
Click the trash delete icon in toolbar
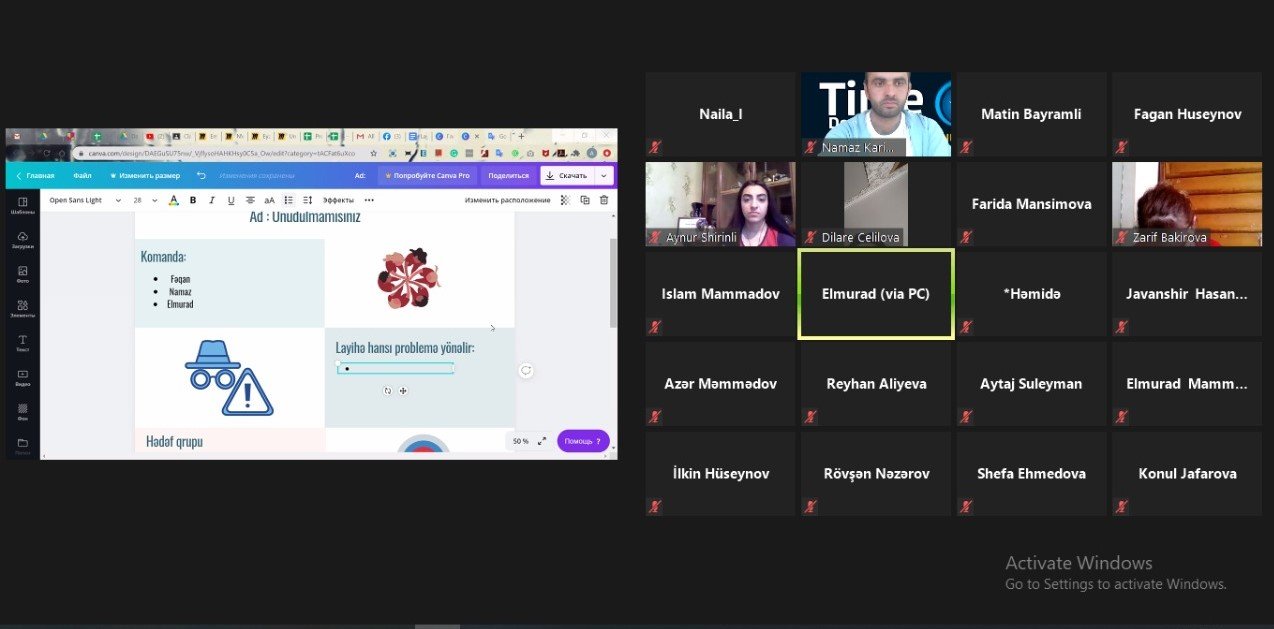pos(604,200)
